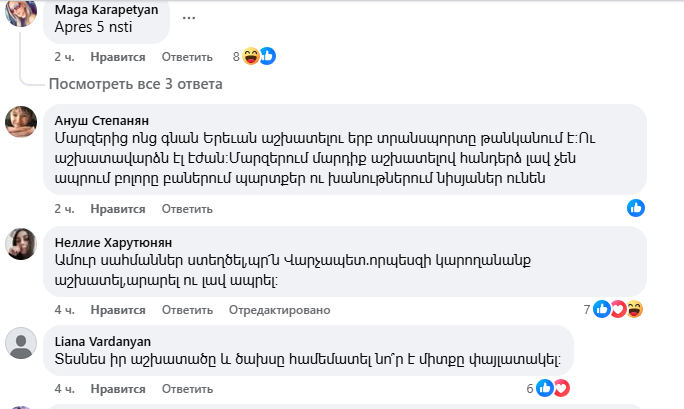Reply to Ануш Степанян's comment
The image size is (684, 409).
click(x=187, y=208)
